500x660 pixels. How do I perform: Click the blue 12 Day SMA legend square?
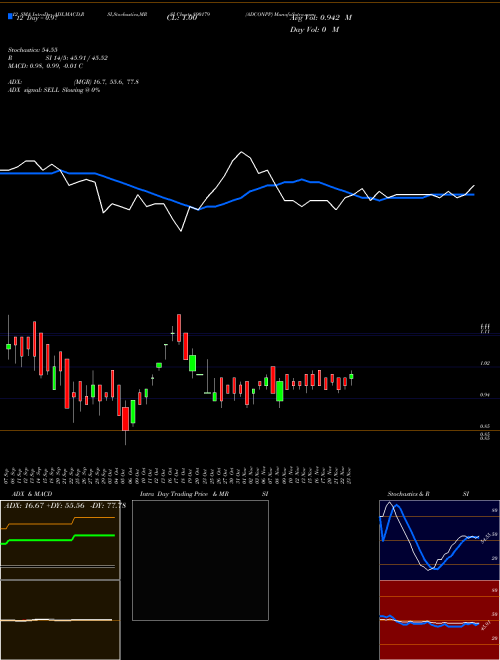point(10,16)
